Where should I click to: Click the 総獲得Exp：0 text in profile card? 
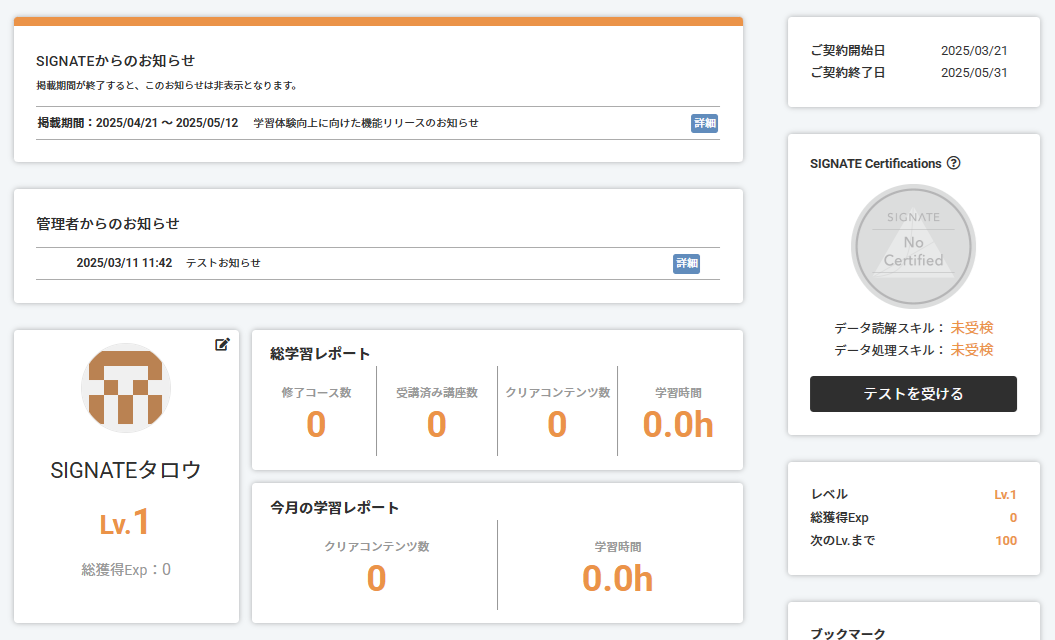pos(126,570)
